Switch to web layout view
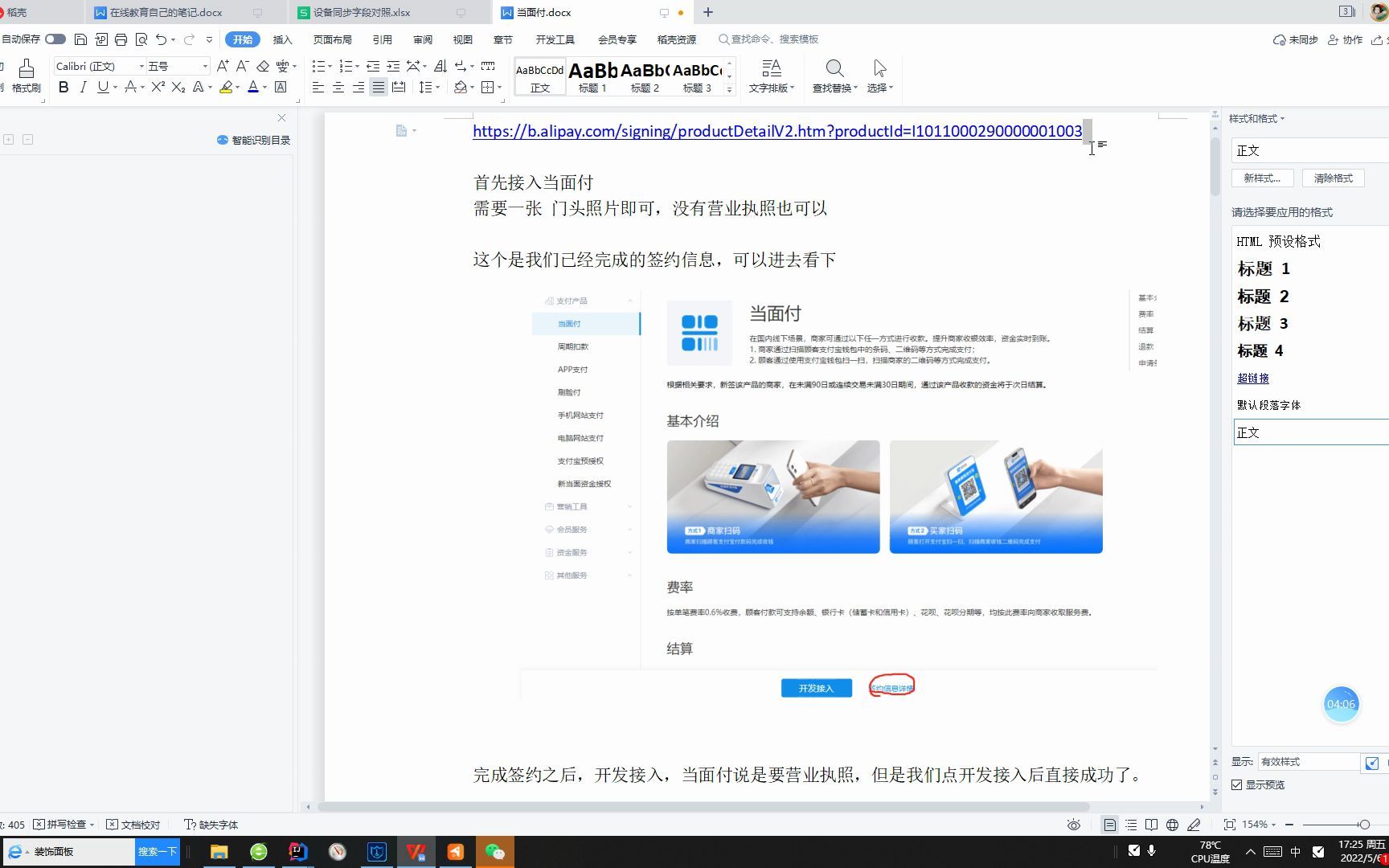1389x868 pixels. coord(1173,825)
